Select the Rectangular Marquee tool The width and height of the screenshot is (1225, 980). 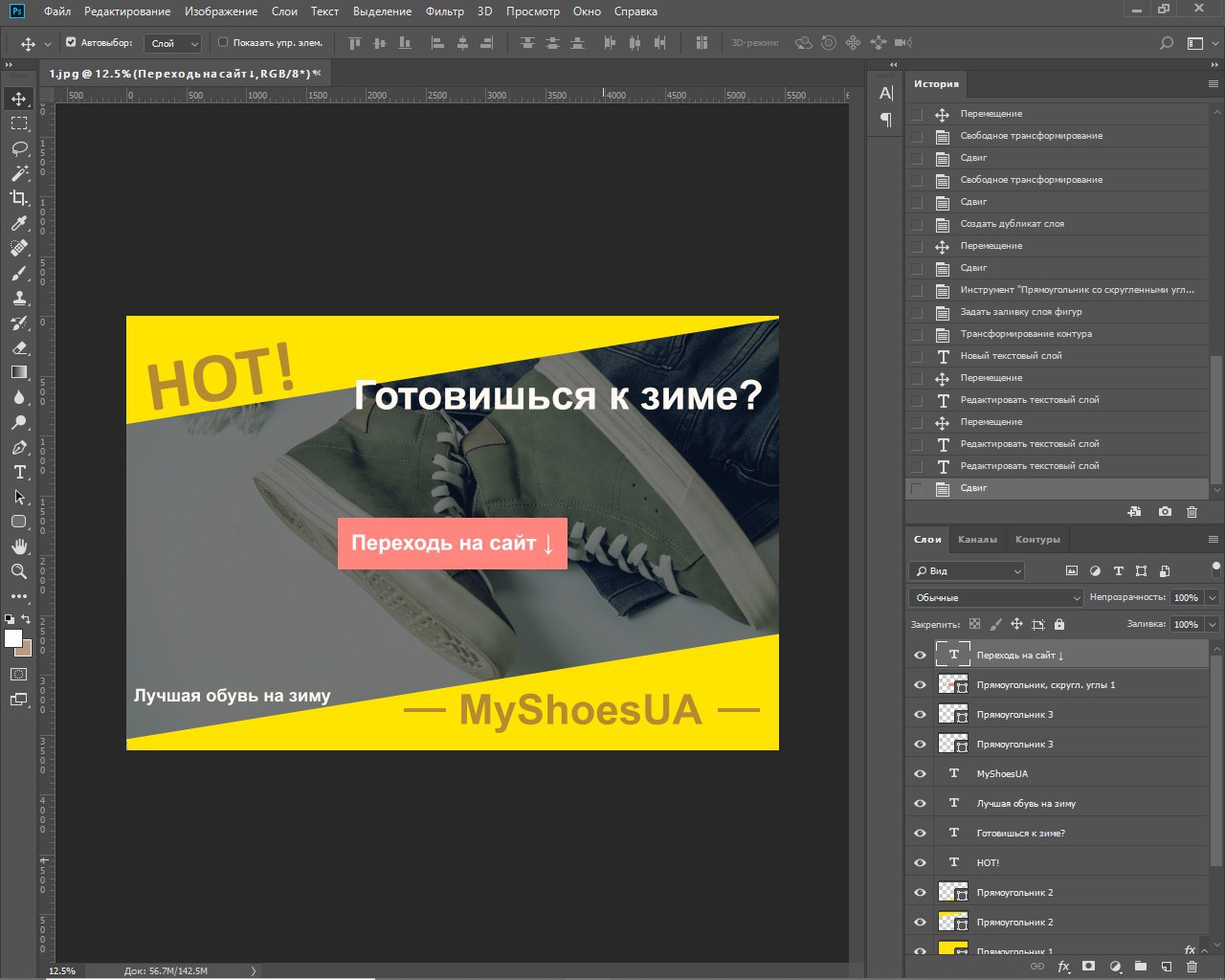coord(19,123)
